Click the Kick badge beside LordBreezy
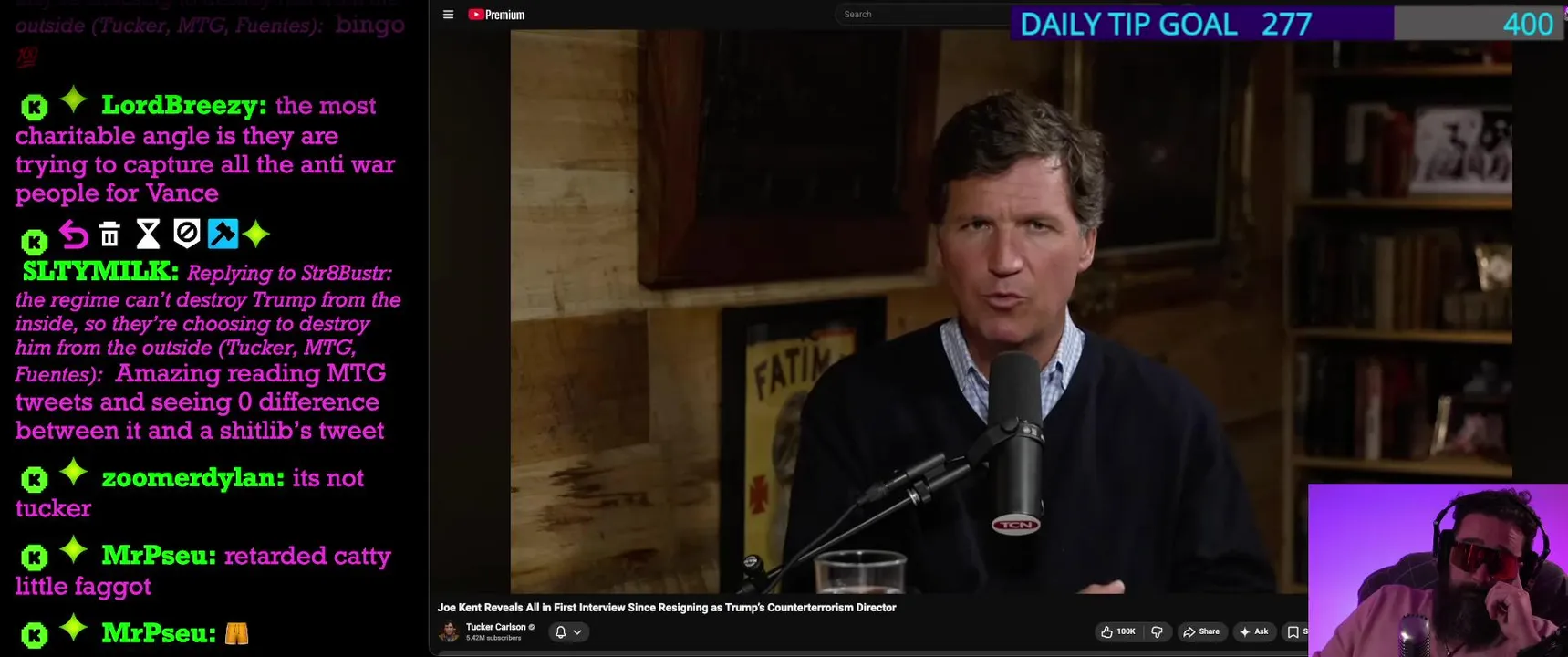1568x657 pixels. [x=35, y=108]
